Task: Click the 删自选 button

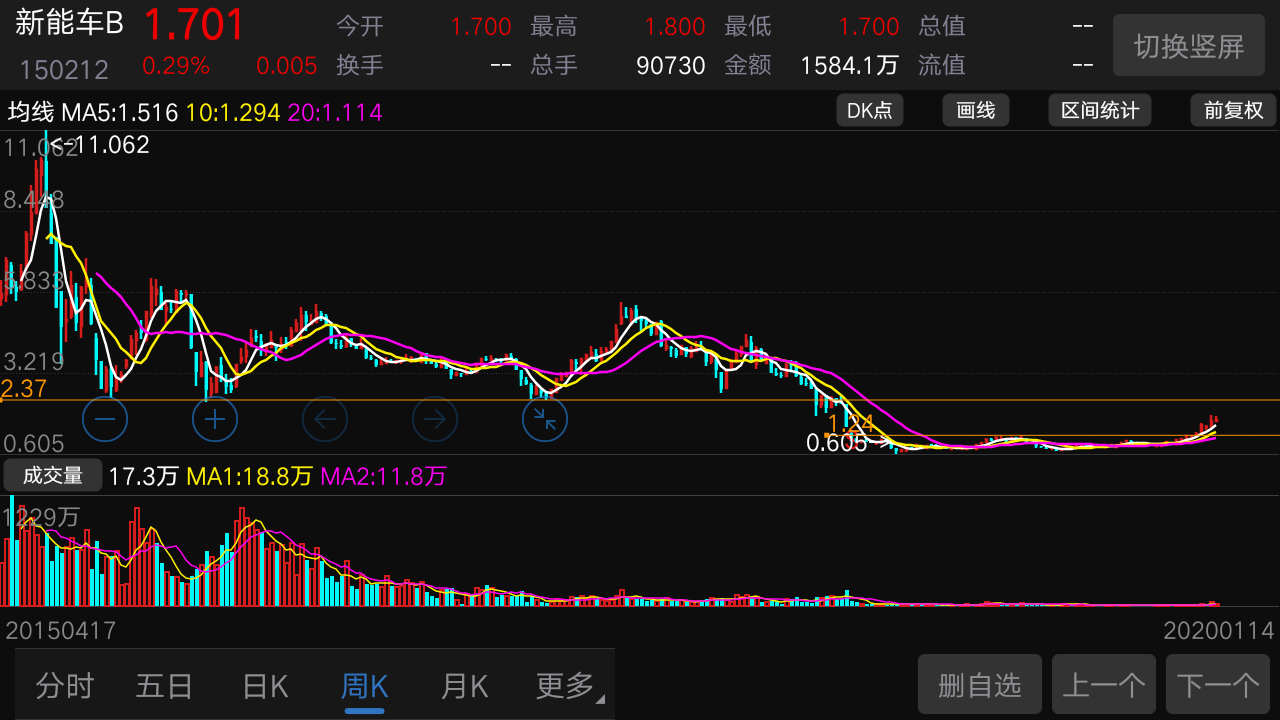Action: 980,685
